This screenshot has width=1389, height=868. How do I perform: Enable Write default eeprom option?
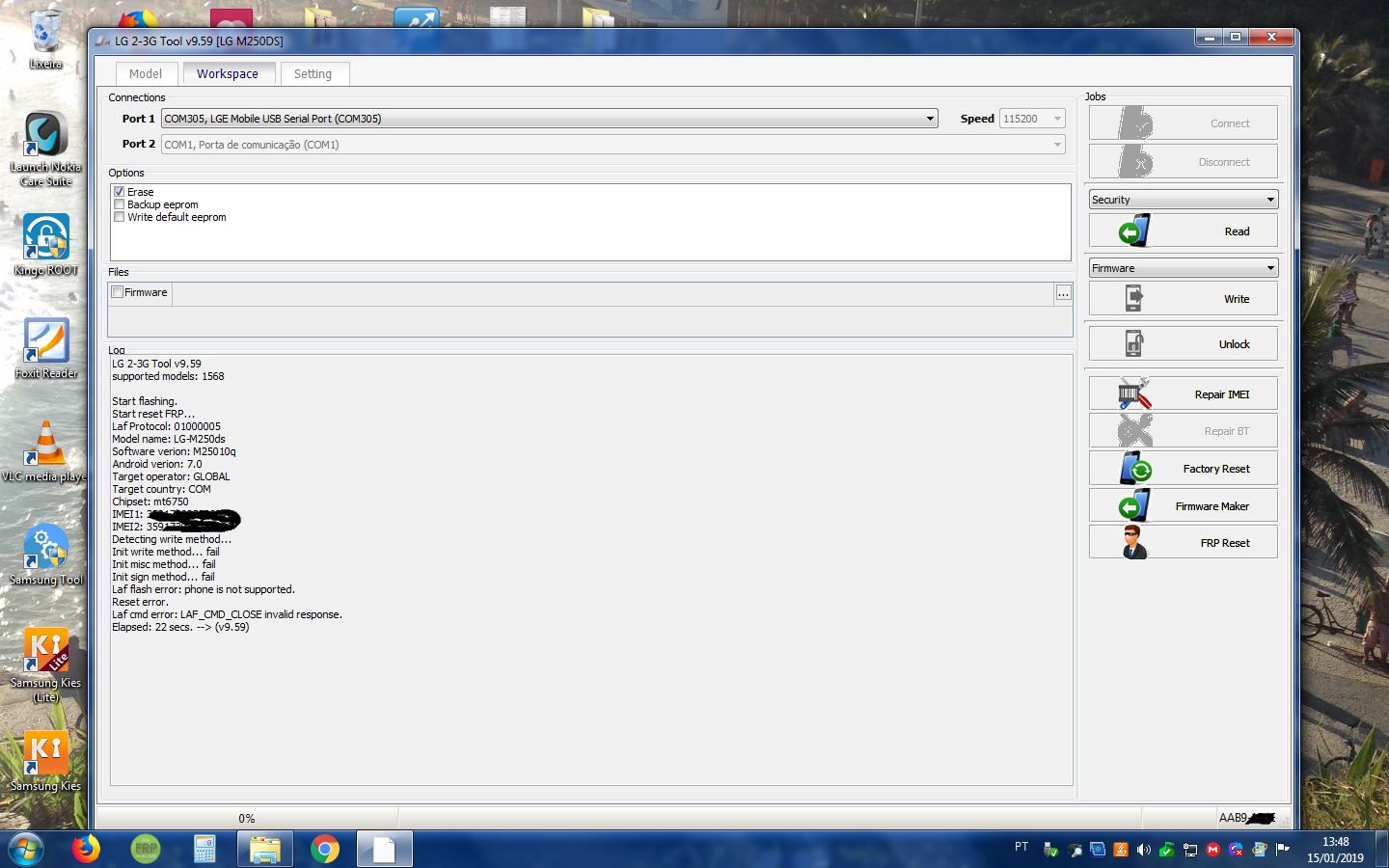119,217
